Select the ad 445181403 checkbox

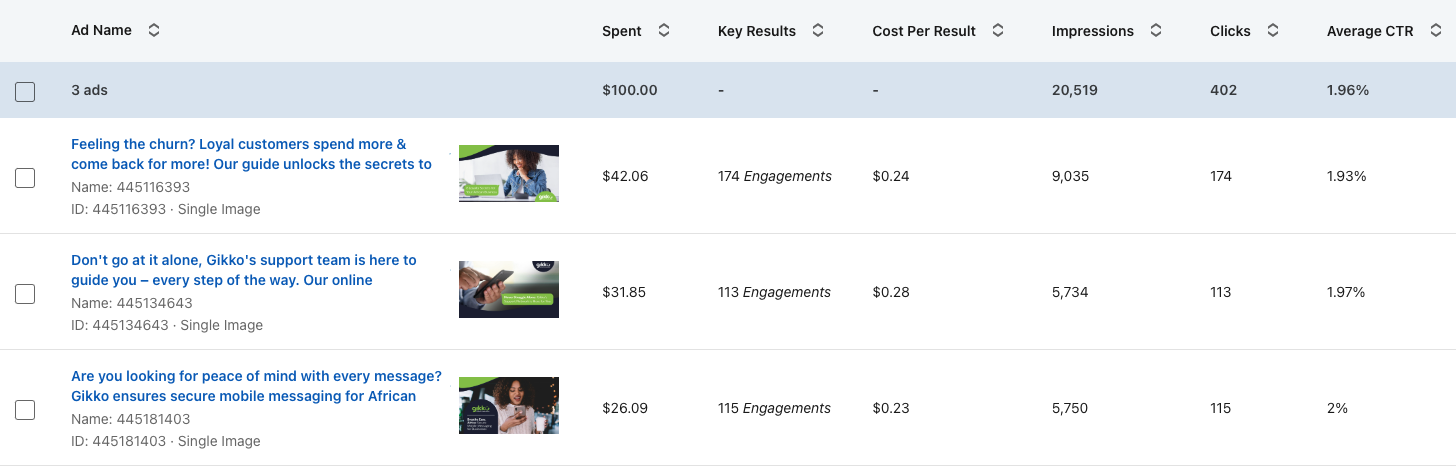25,410
